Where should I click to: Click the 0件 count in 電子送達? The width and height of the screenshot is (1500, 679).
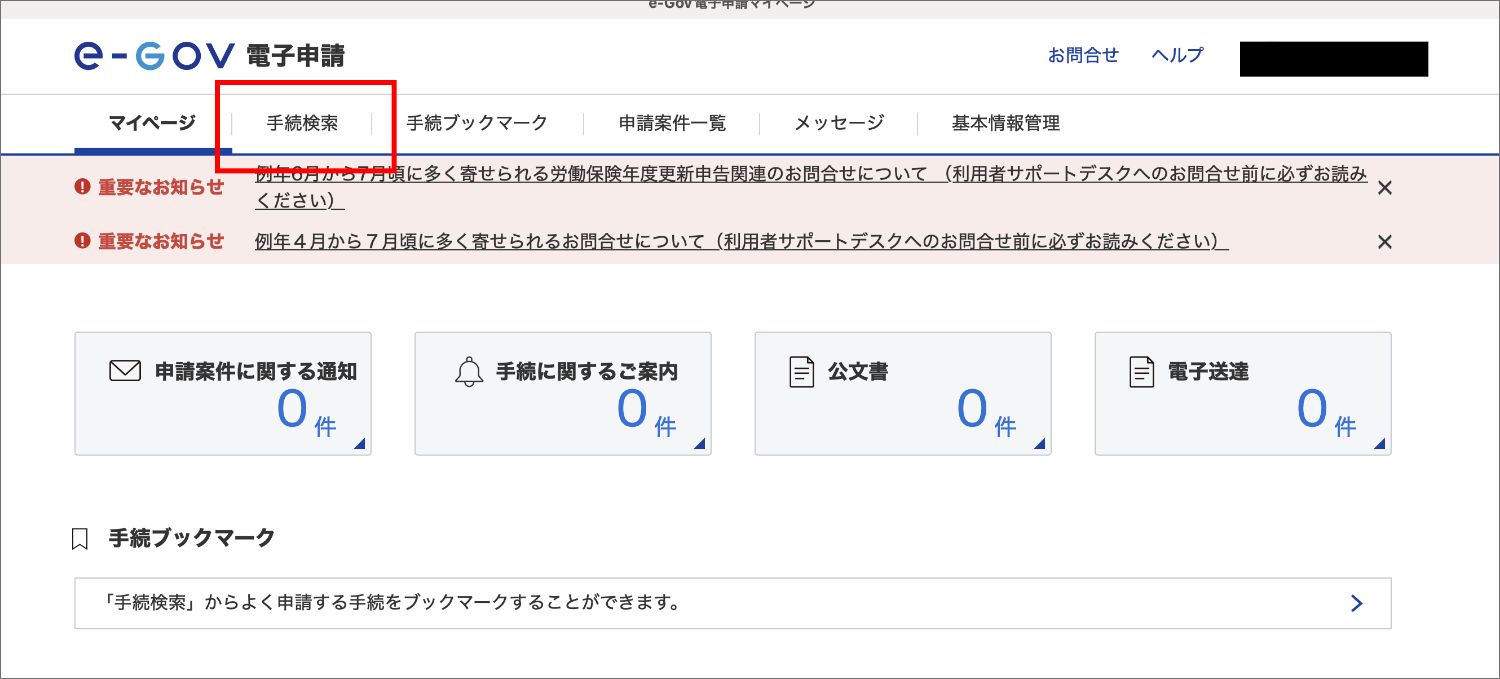(x=1326, y=412)
